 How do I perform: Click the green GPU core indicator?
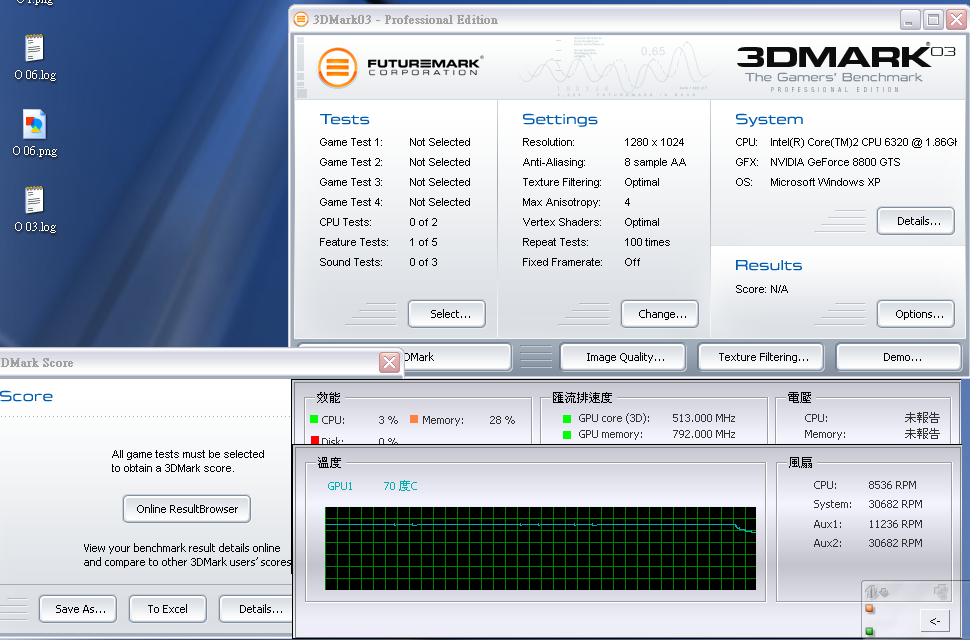[567, 420]
